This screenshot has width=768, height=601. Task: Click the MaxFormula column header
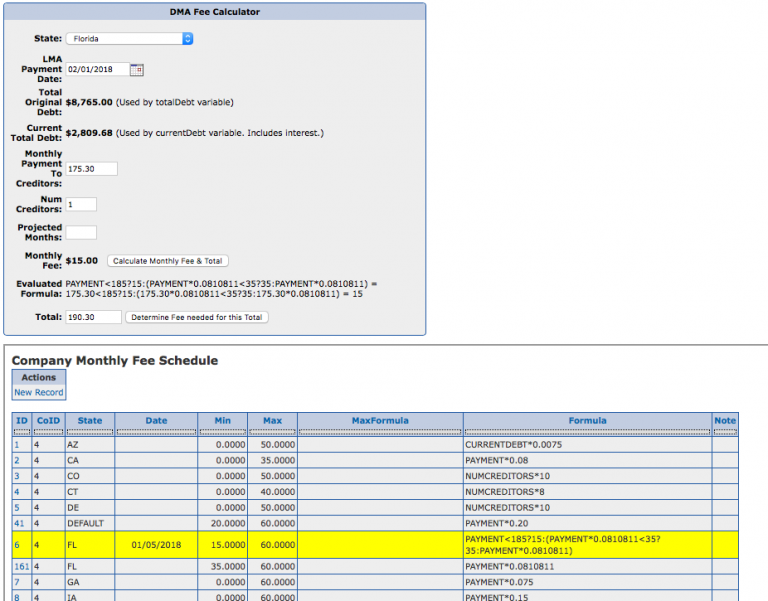point(380,421)
